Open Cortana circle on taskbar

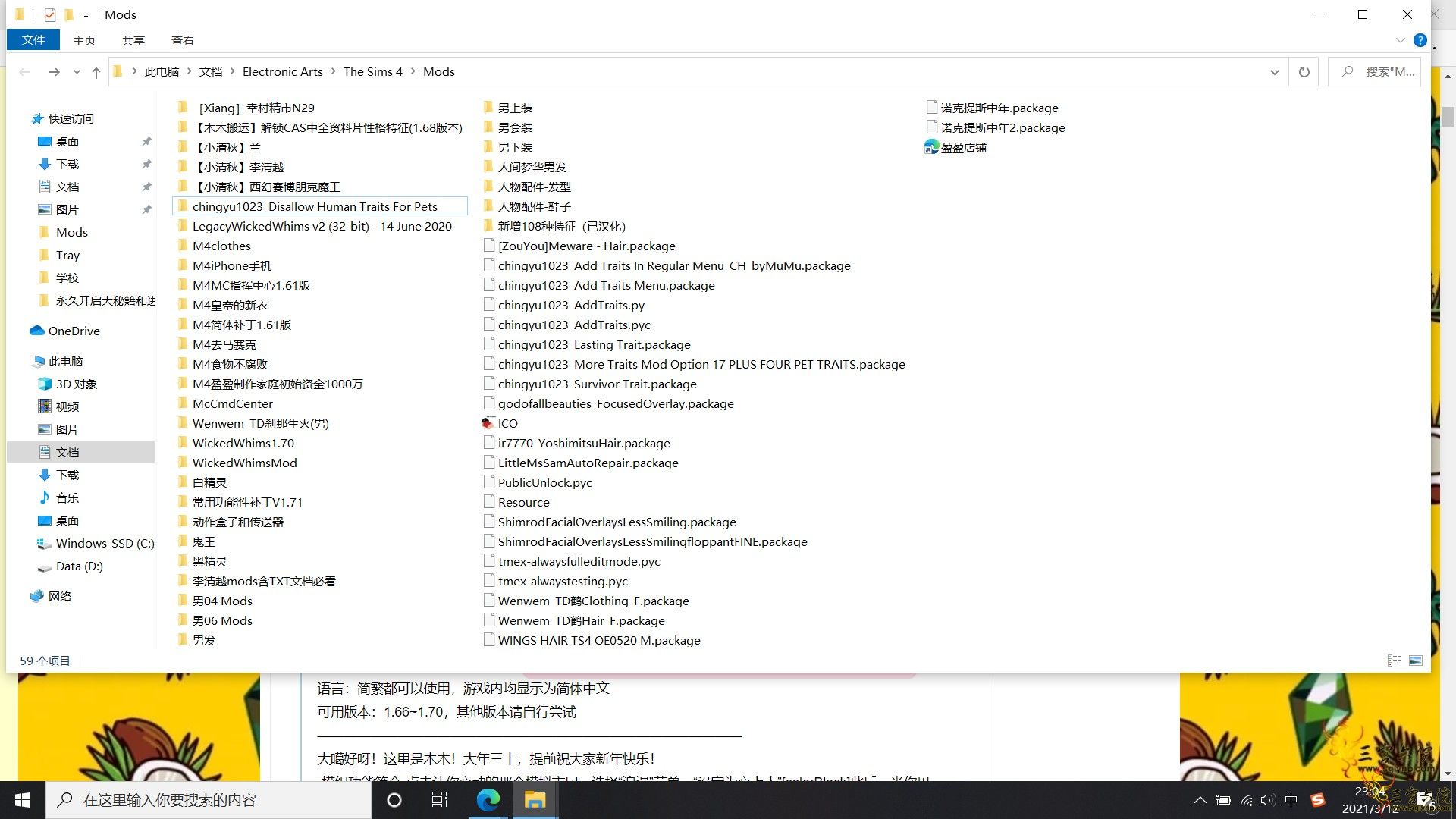click(x=394, y=800)
